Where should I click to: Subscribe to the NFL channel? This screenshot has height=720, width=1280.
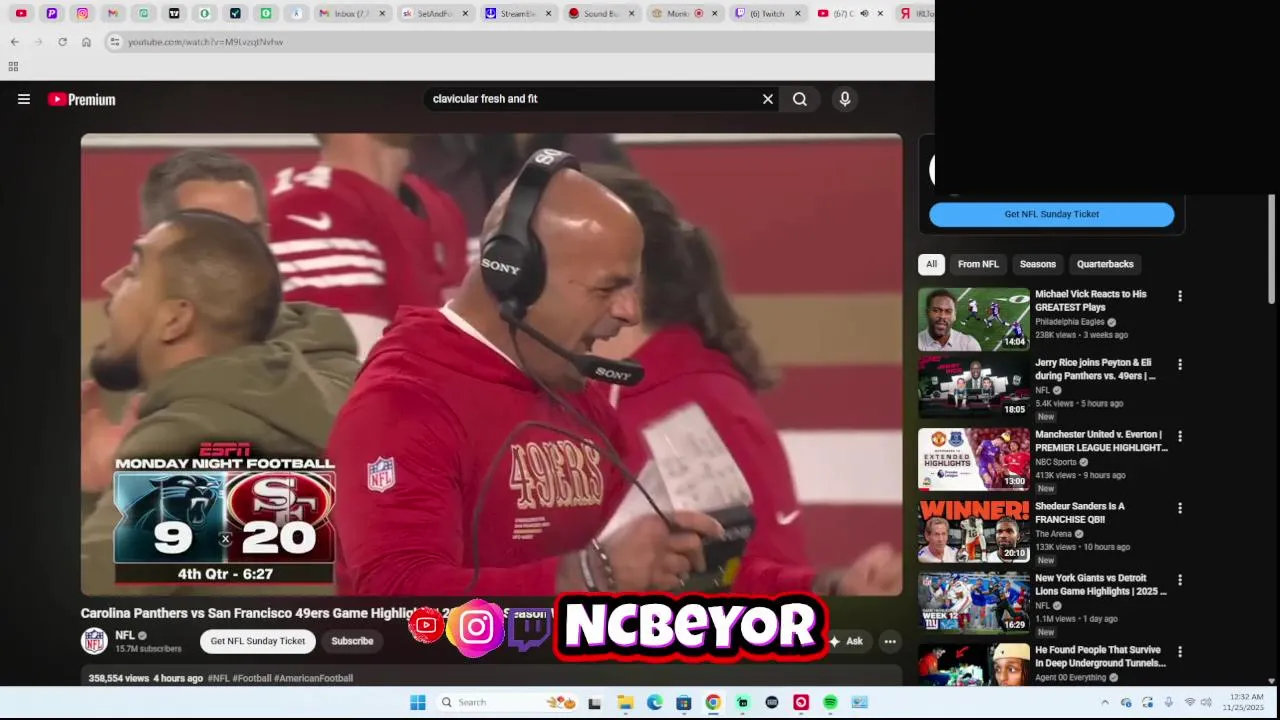(352, 641)
